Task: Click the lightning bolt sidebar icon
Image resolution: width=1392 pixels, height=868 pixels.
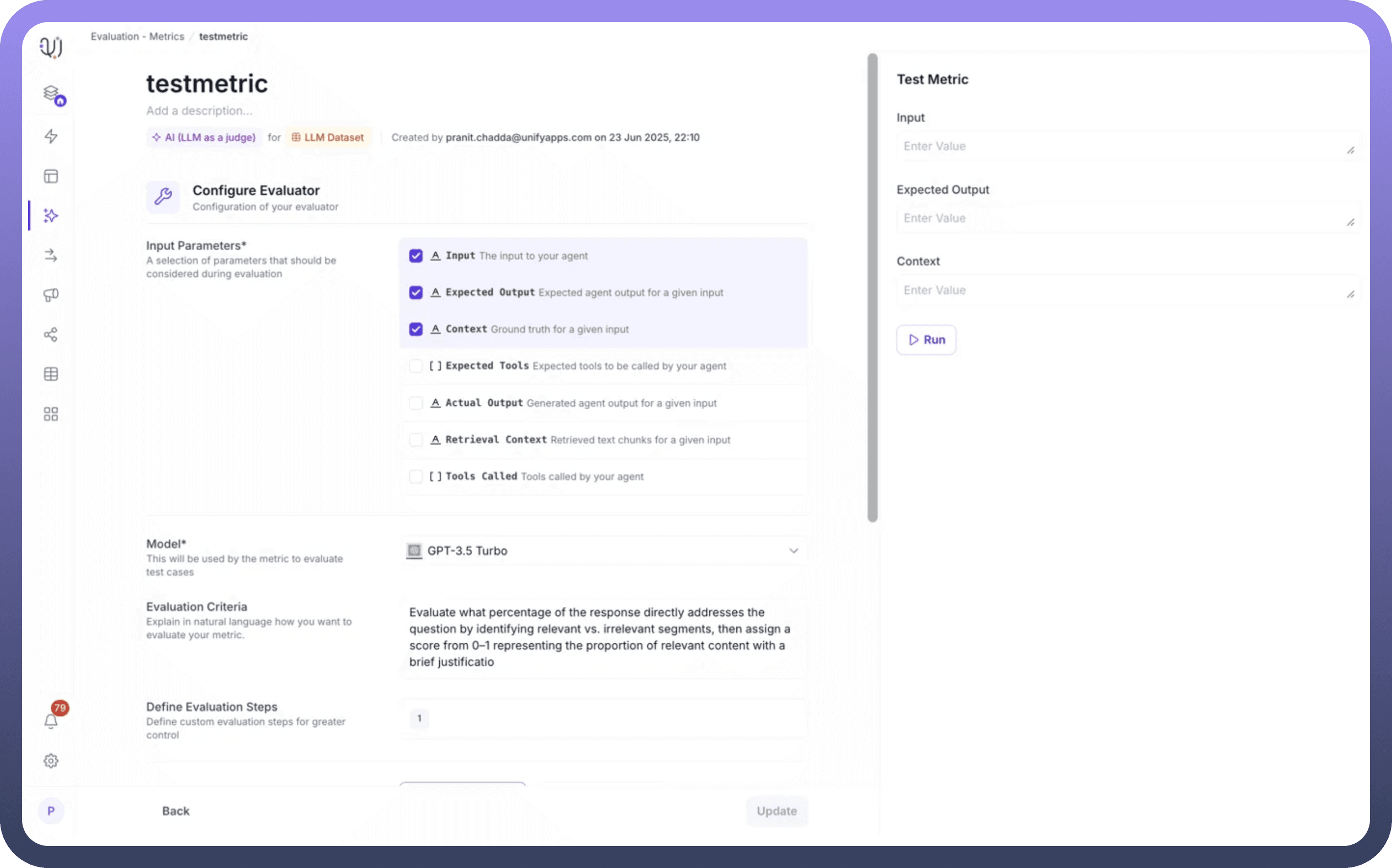Action: (51, 136)
